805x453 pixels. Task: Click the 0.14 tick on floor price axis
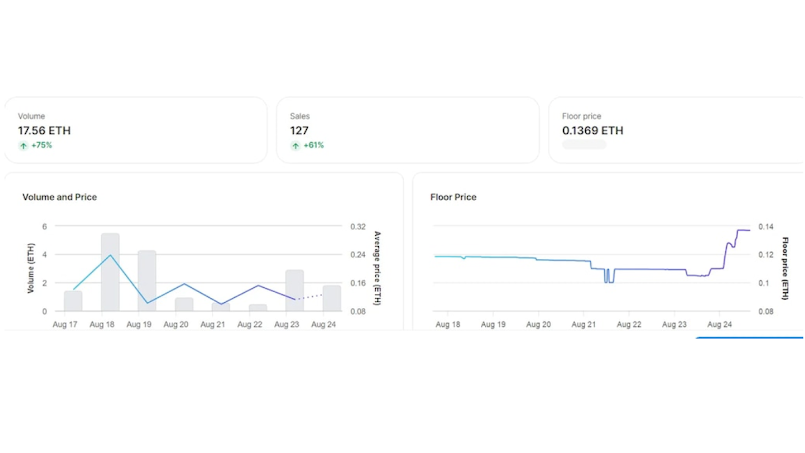(765, 226)
